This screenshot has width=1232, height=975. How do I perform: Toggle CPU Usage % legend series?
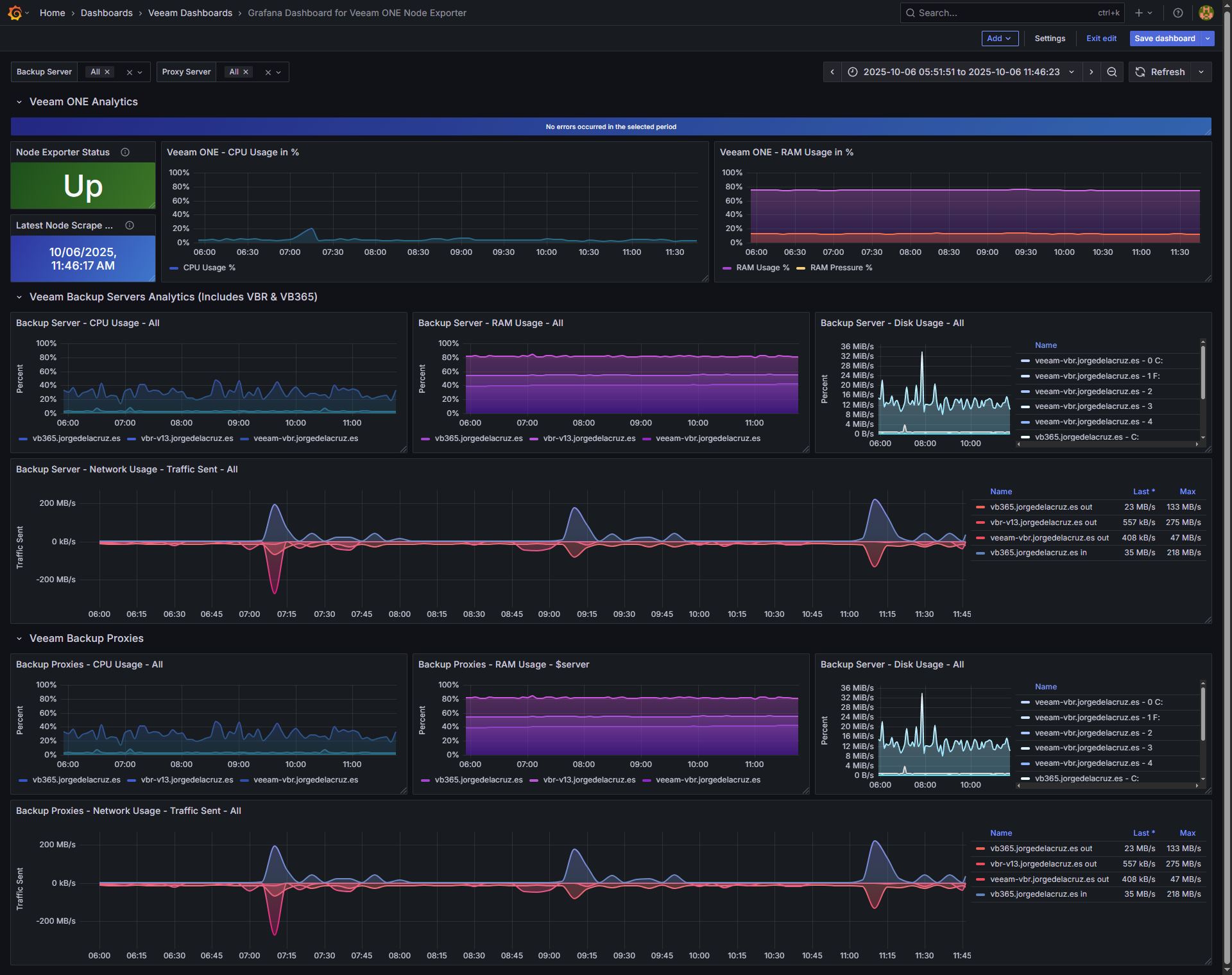[209, 268]
